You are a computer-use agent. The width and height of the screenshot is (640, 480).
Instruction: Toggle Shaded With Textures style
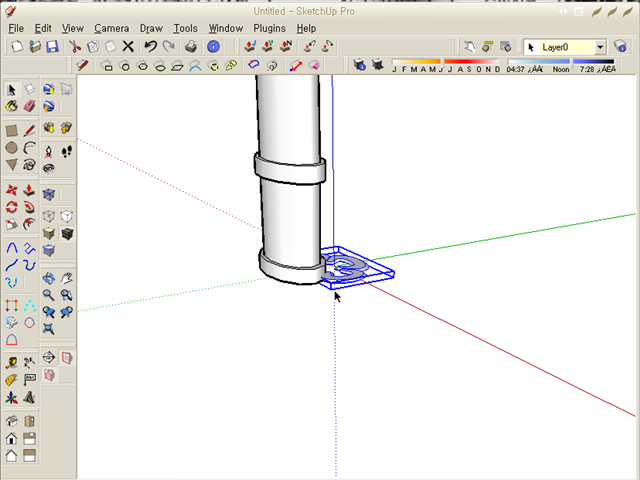pyautogui.click(x=67, y=233)
